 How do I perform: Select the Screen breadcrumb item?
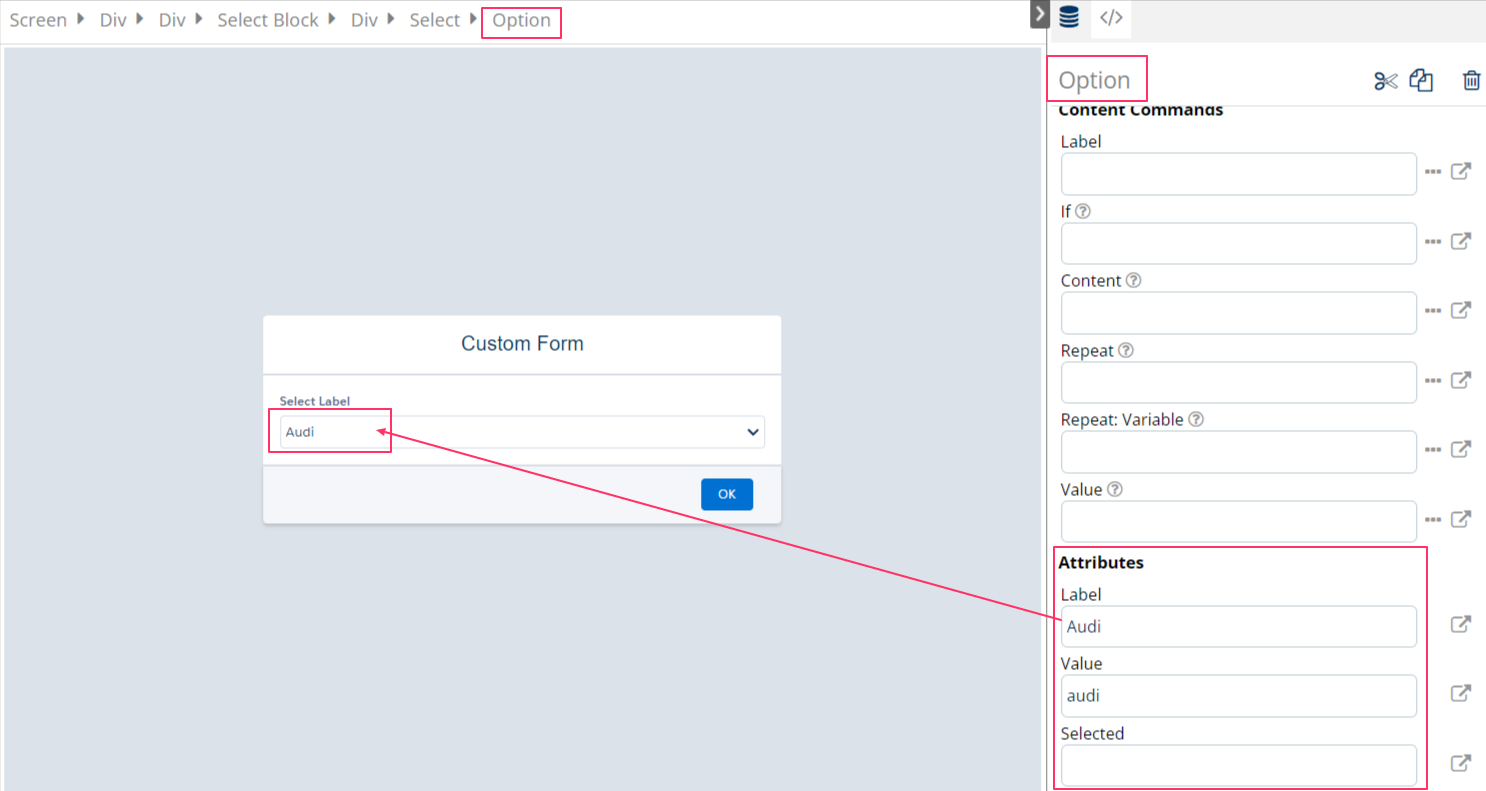[x=38, y=20]
